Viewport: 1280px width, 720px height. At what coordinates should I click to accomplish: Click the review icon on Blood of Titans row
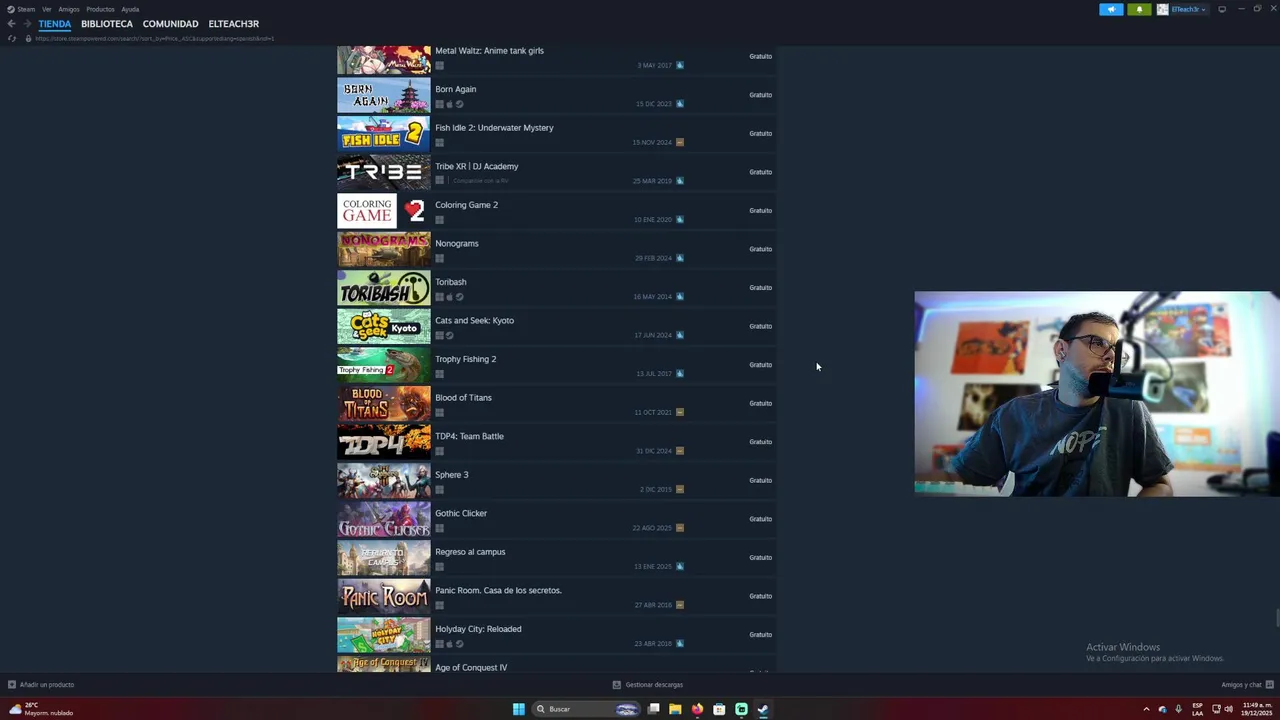[680, 412]
